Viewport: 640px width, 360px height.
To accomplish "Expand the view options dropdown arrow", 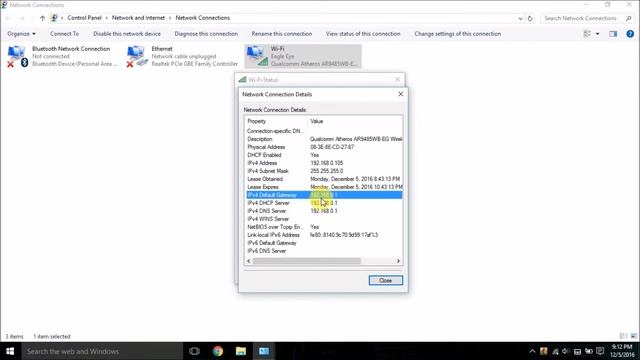I will (x=598, y=34).
